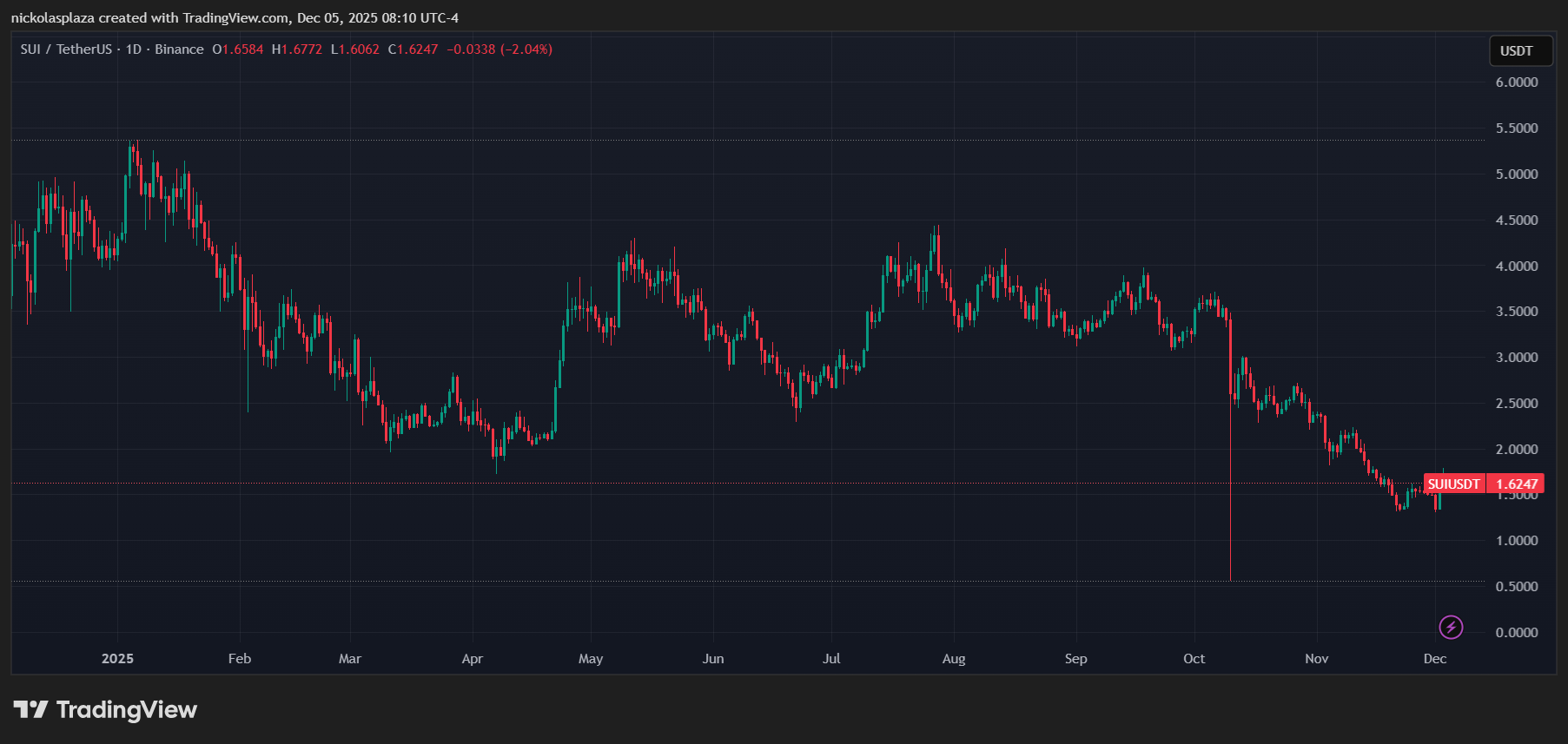
Task: Click the TradingView logo icon at bottom left
Action: (30, 710)
